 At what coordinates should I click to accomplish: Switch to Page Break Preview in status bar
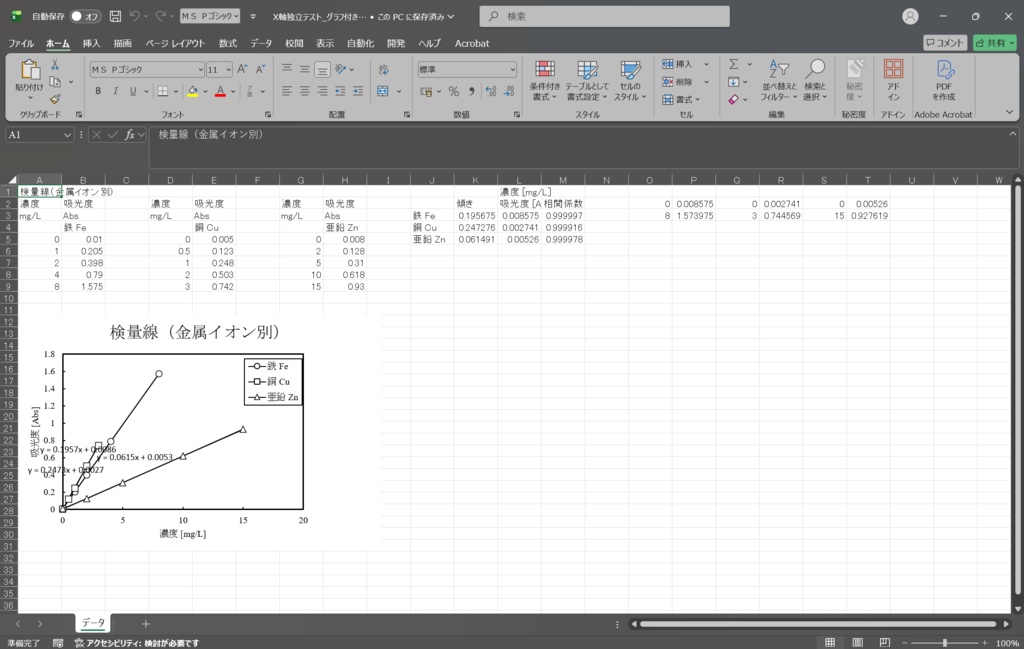point(885,643)
